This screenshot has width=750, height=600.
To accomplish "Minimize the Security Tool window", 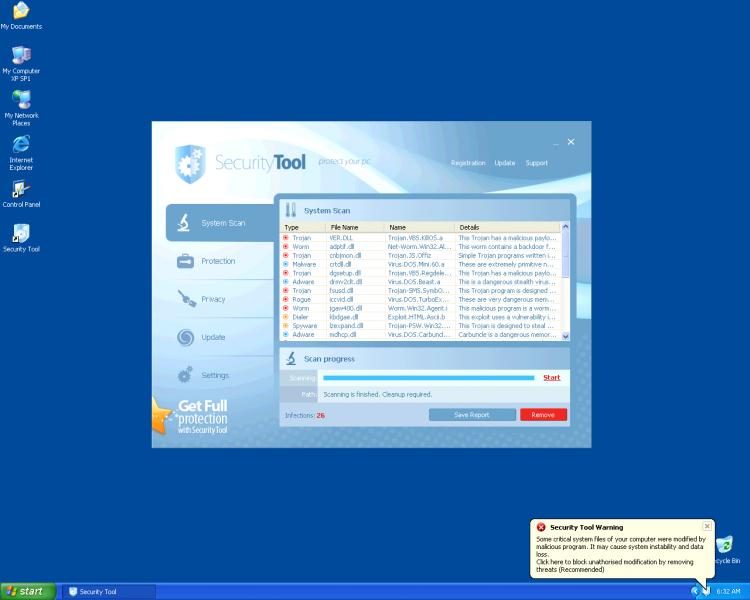I will point(556,143).
